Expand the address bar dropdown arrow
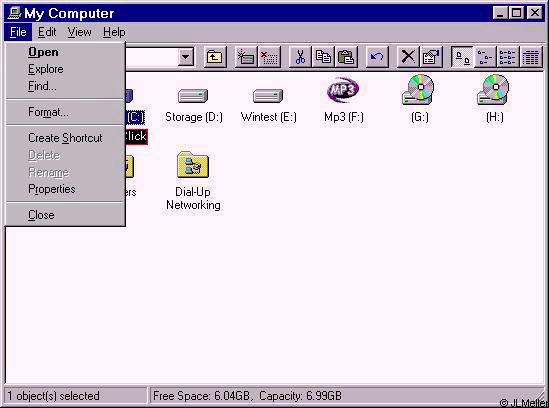Screen dimensions: 549x408 click(186, 57)
